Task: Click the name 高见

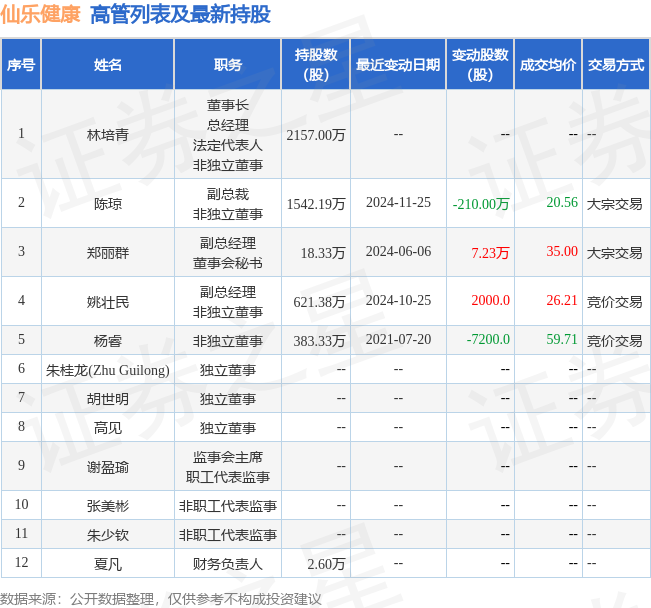Action: (108, 428)
